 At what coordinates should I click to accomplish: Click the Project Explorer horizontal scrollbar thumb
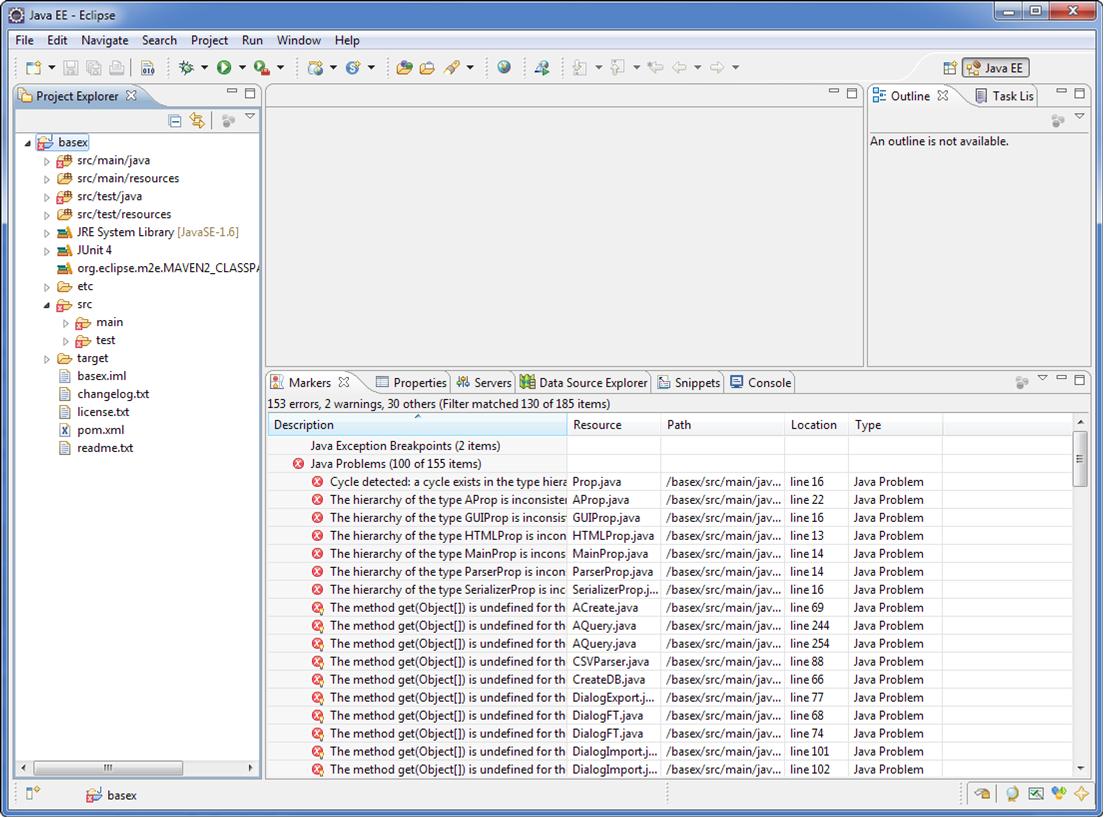(x=108, y=767)
